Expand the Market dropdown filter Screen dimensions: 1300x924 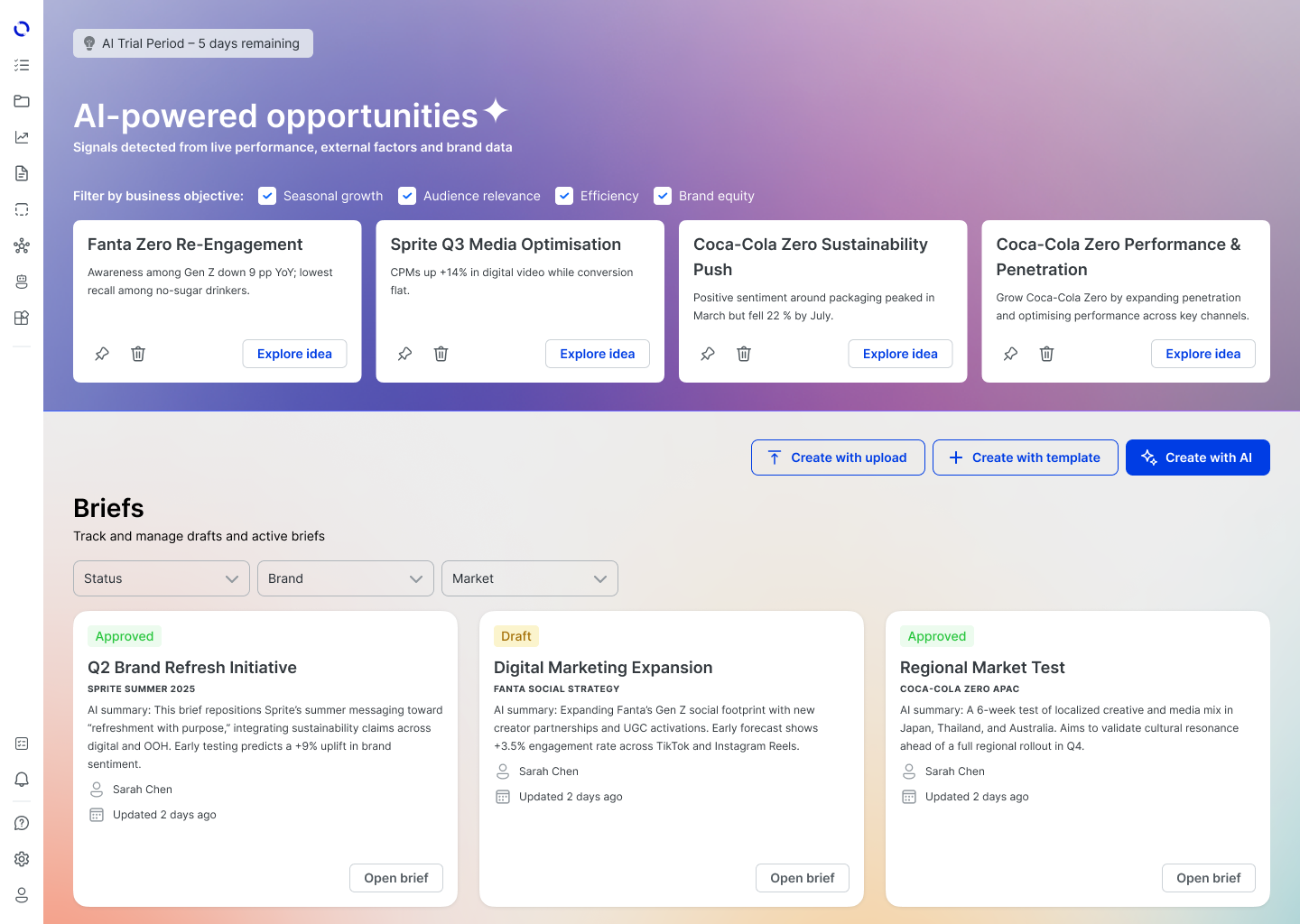pos(530,578)
